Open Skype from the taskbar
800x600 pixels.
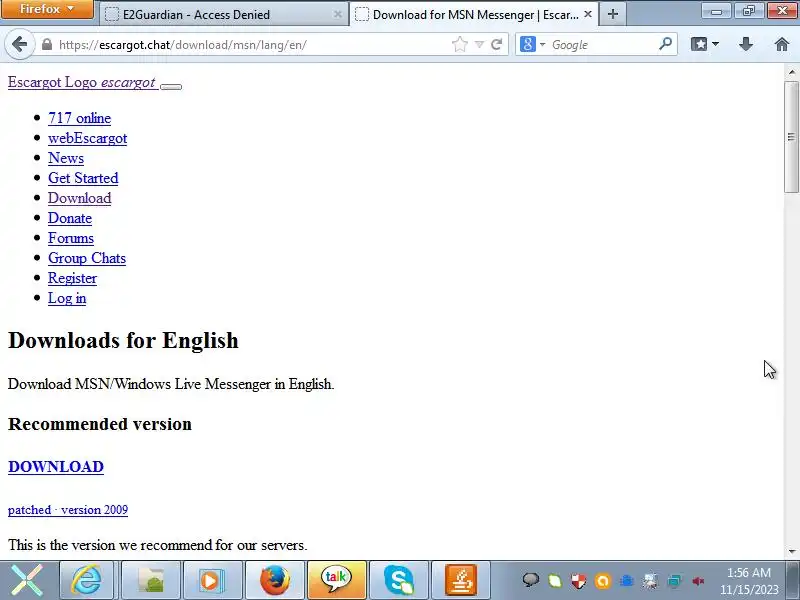399,580
